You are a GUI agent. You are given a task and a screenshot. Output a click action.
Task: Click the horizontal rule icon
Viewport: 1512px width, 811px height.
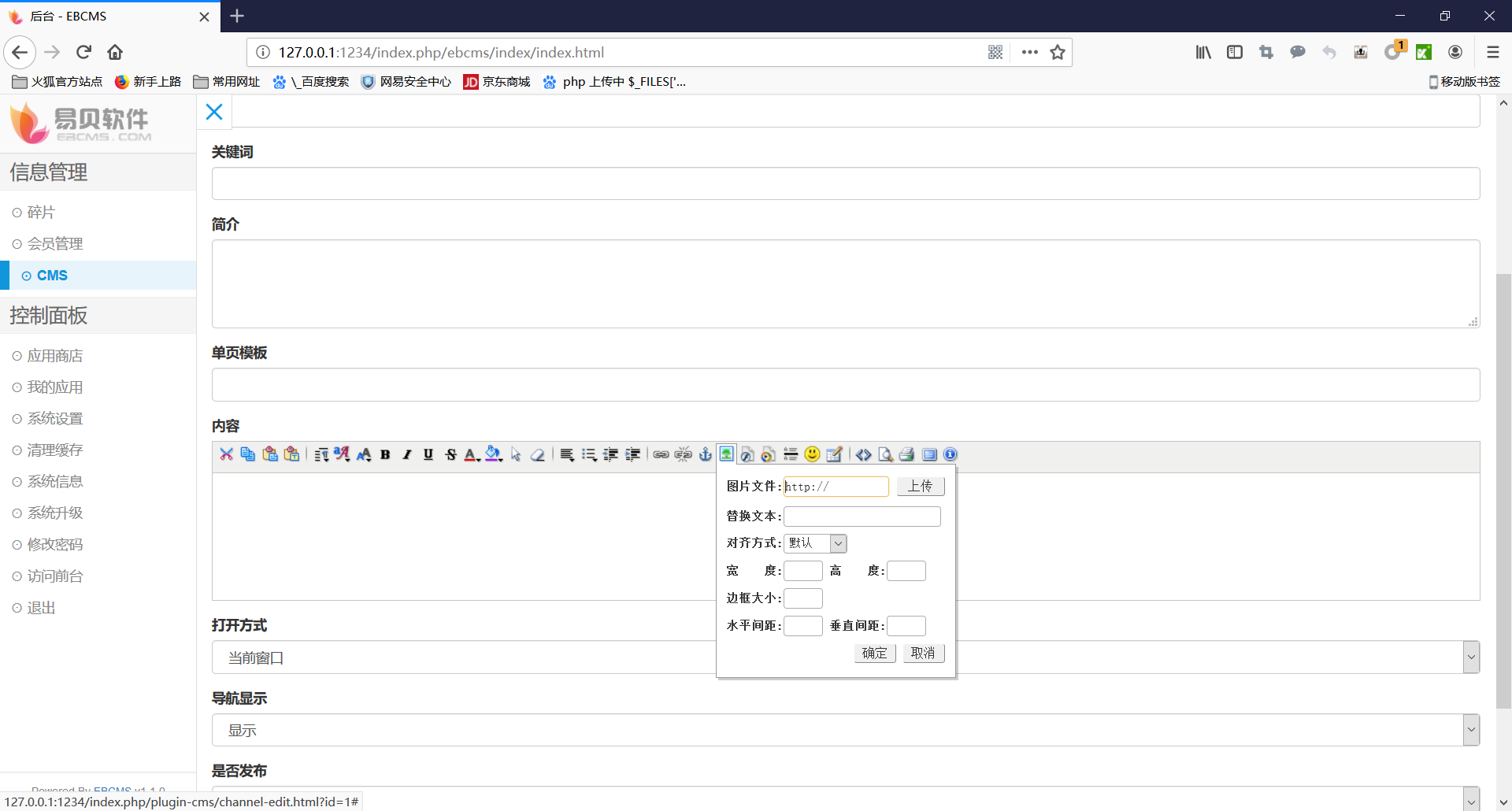[791, 454]
